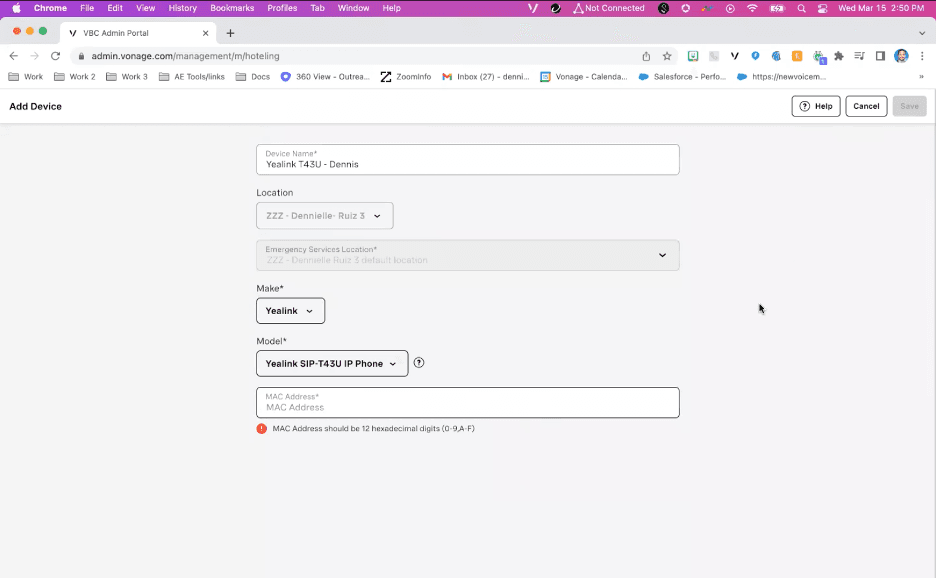The width and height of the screenshot is (936, 578).
Task: Select the VBC Admin Portal tab
Action: coord(130,33)
